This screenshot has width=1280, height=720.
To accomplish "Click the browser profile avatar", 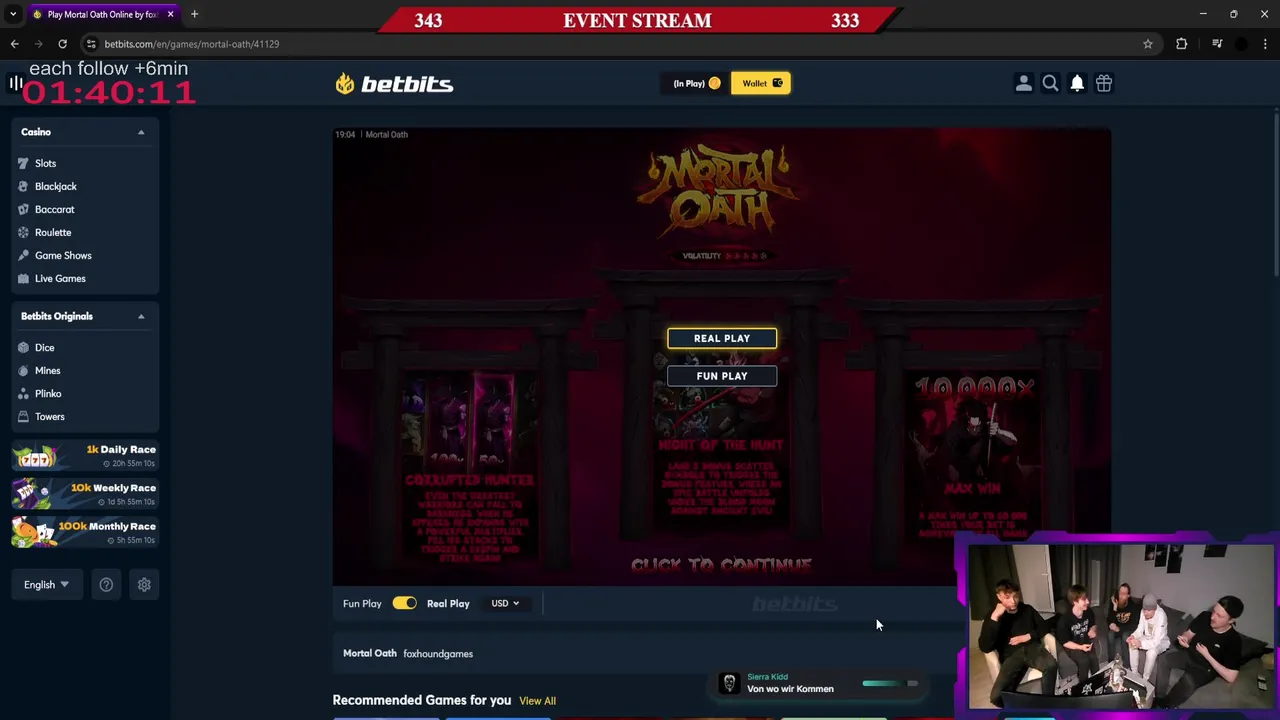I will click(1241, 44).
